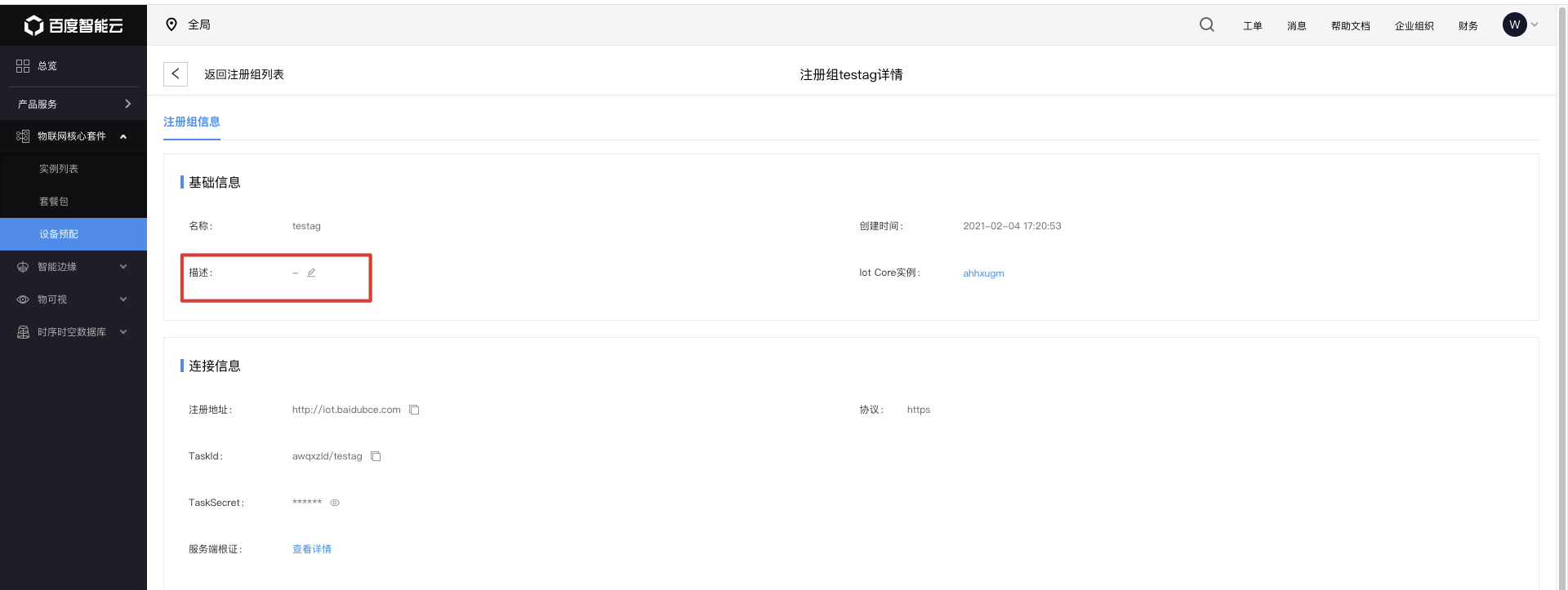Switch to the 注册组信息 tab

192,122
